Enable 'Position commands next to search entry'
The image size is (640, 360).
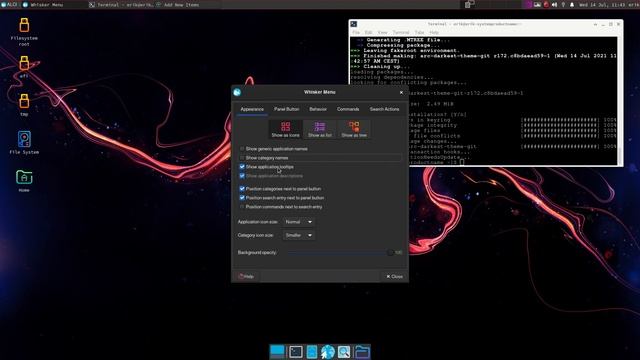coord(242,207)
